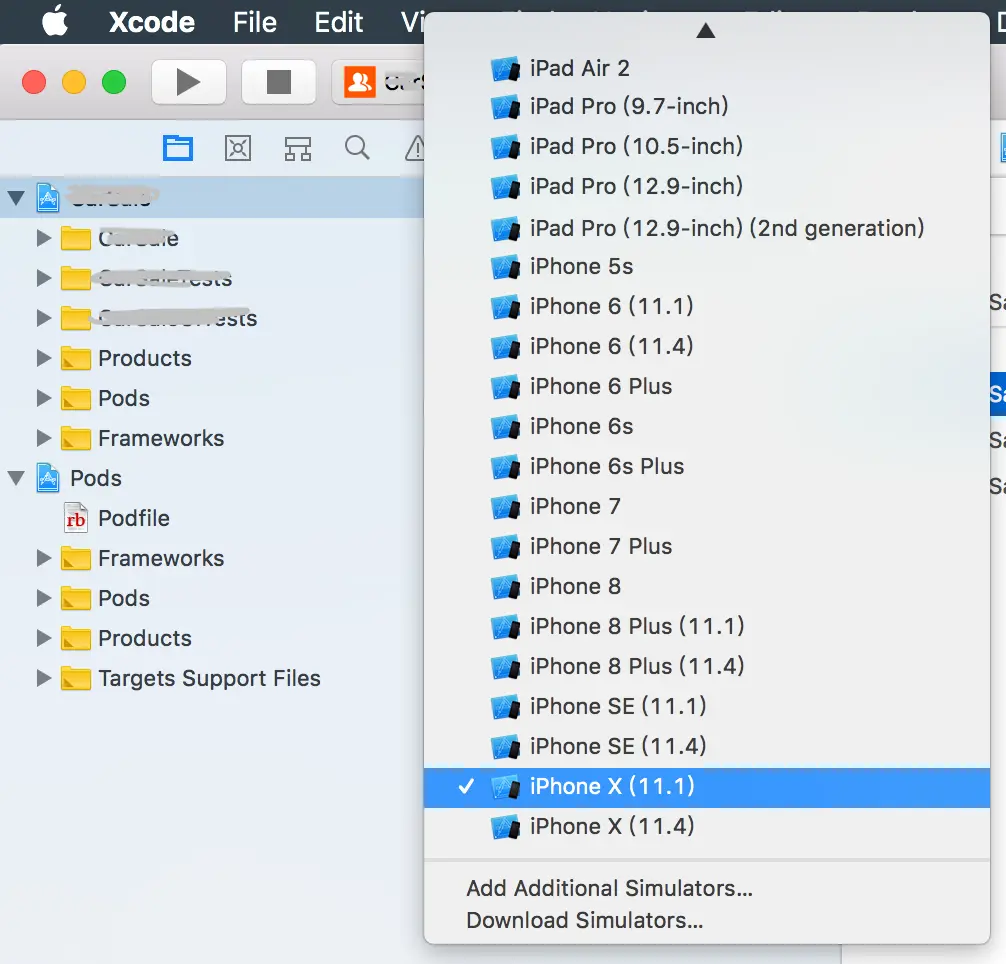Click the Targets Support Files folder icon
Image resolution: width=1006 pixels, height=964 pixels.
click(x=76, y=678)
